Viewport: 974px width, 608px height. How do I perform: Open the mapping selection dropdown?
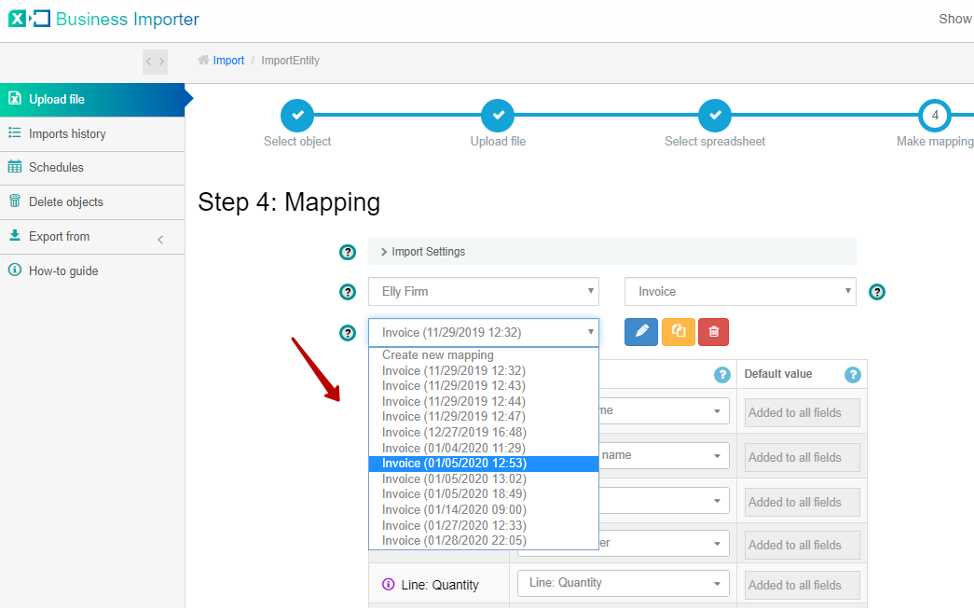tap(483, 332)
